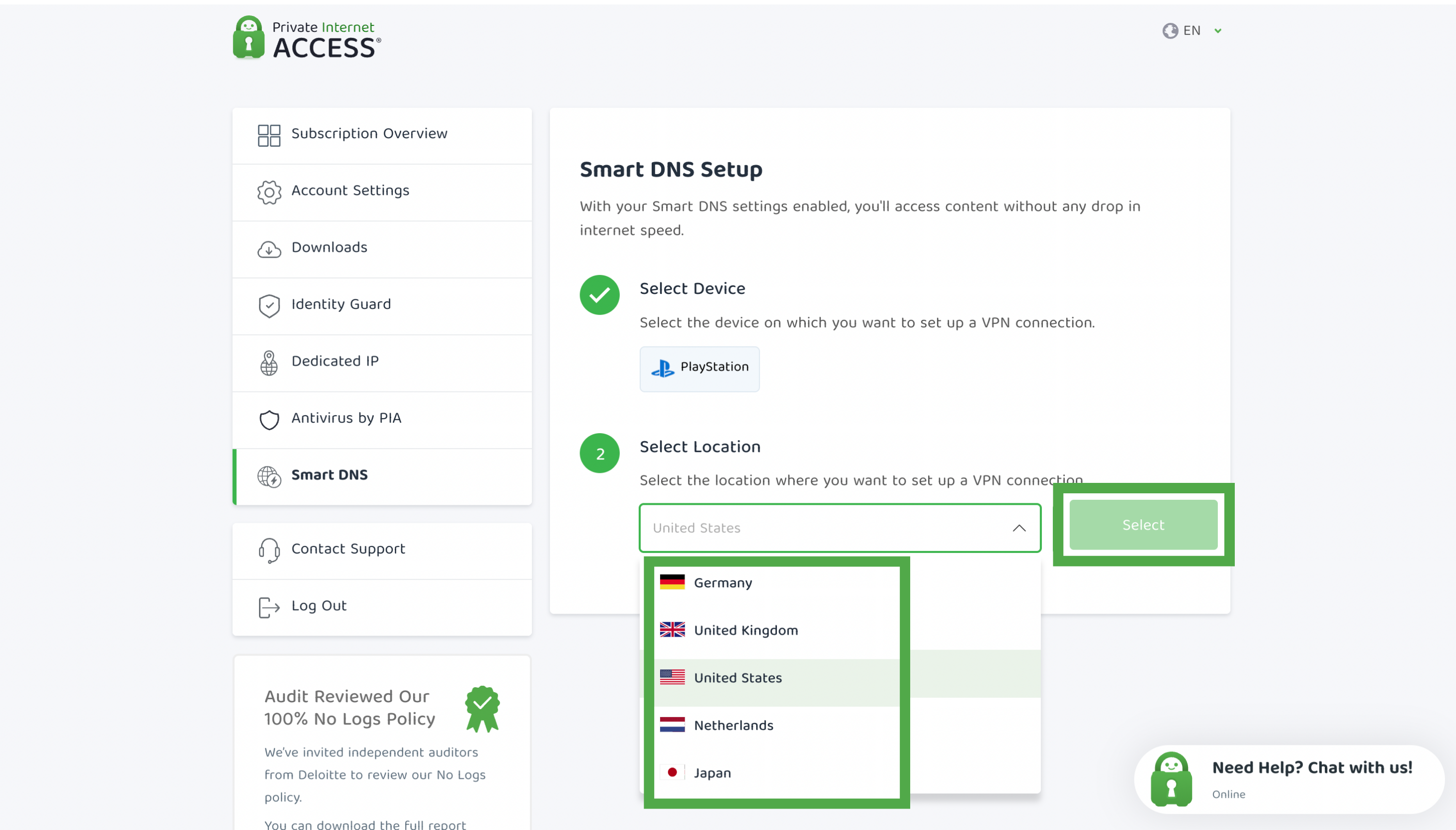Select the Smart DNS menu entry
Viewport: 1456px width, 830px height.
click(x=382, y=476)
